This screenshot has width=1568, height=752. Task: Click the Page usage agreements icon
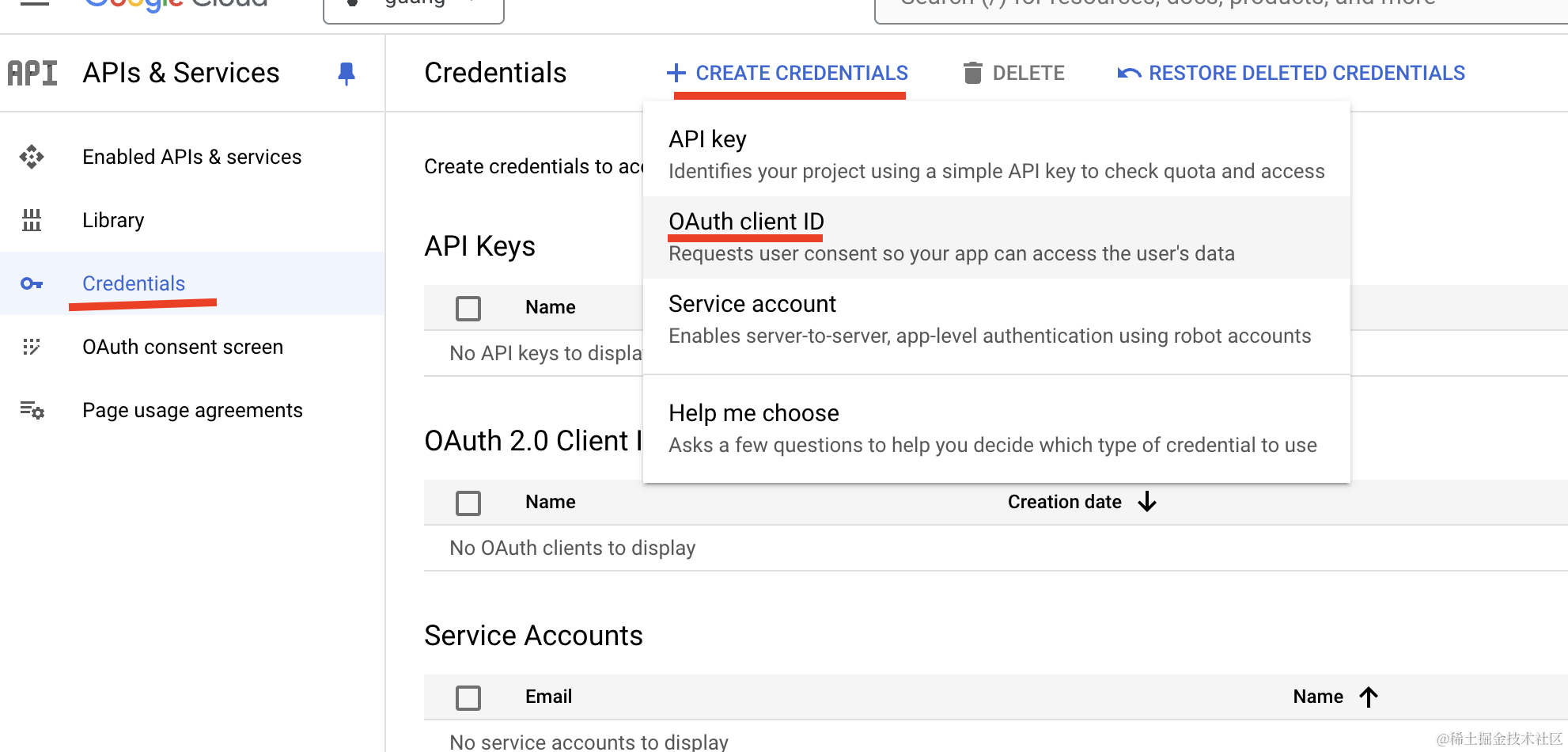(32, 410)
